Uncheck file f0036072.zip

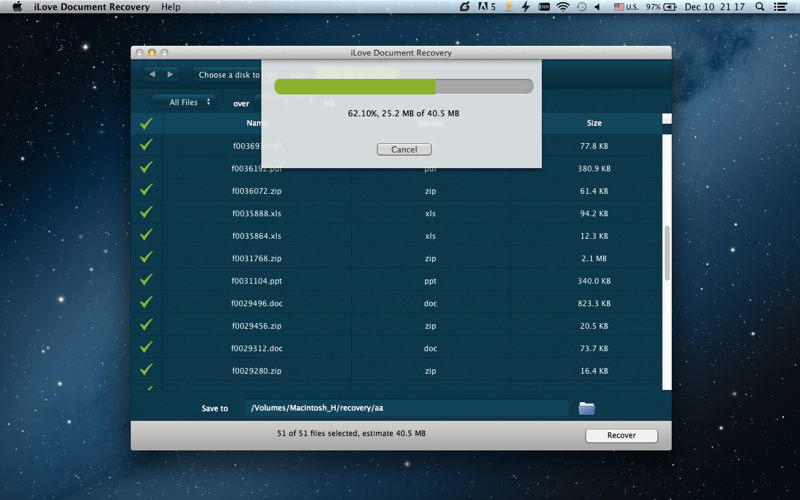(x=146, y=190)
